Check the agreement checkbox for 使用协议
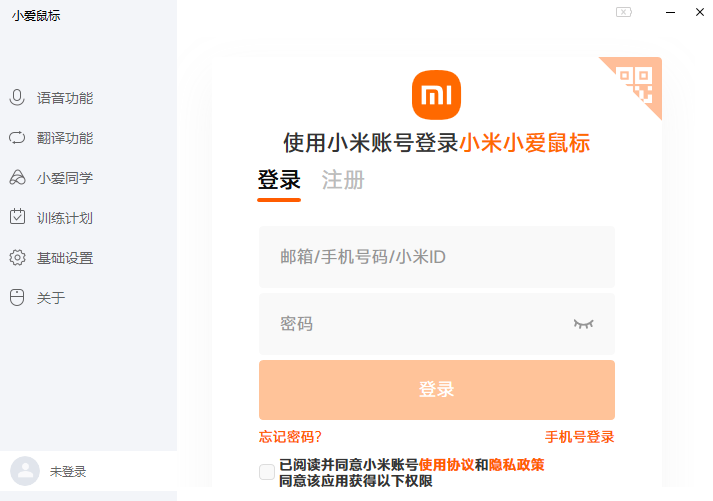This screenshot has height=501, width=713. pos(267,472)
